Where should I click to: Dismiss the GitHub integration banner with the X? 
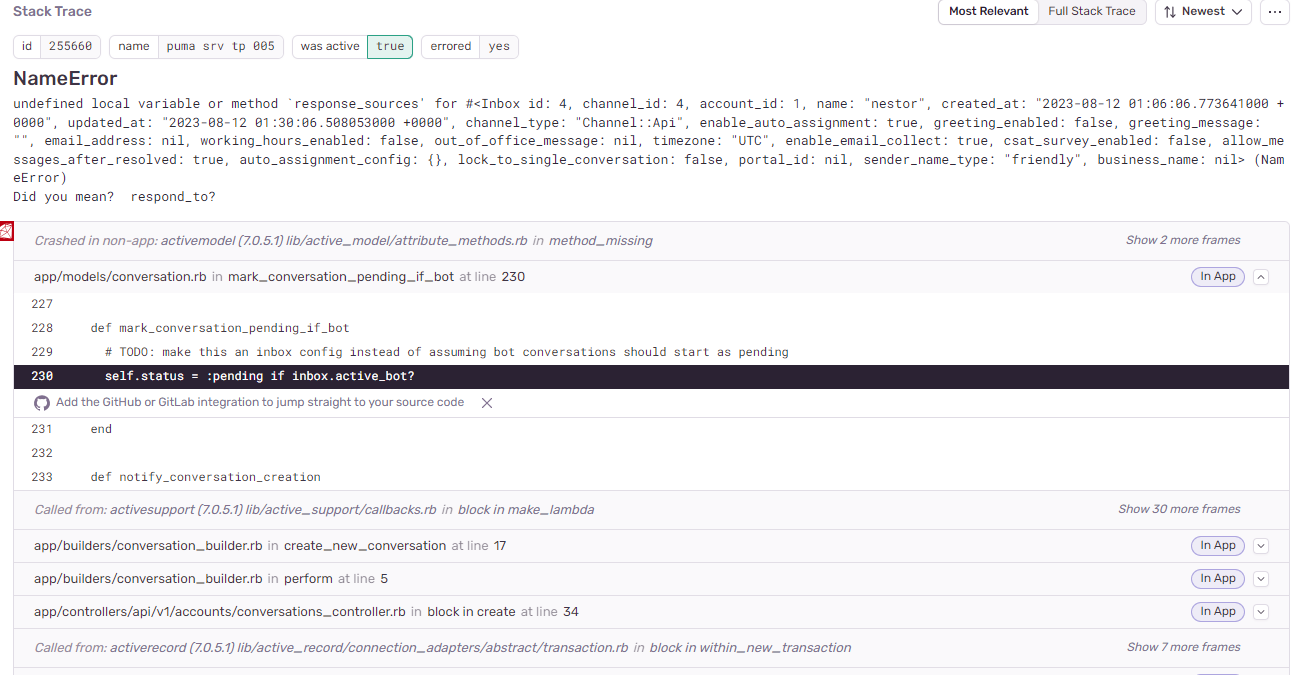pyautogui.click(x=487, y=402)
